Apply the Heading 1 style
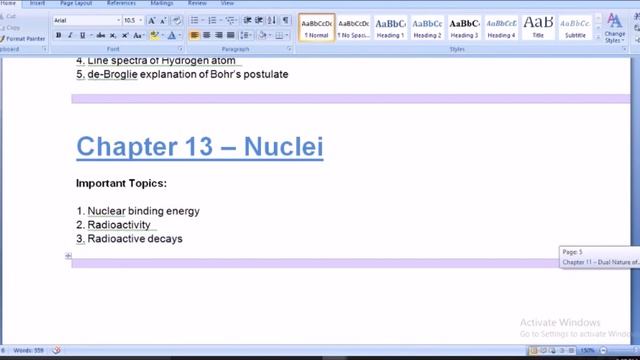This screenshot has height=360, width=640. [390, 28]
